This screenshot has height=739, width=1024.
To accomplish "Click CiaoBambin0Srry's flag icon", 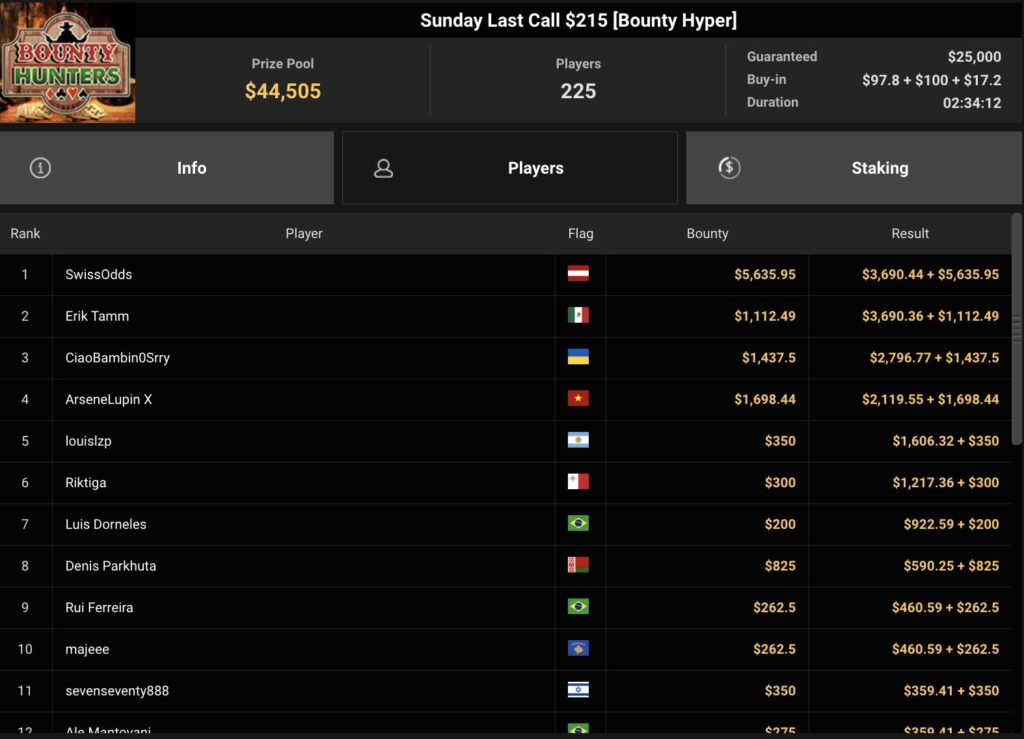I will [x=578, y=357].
